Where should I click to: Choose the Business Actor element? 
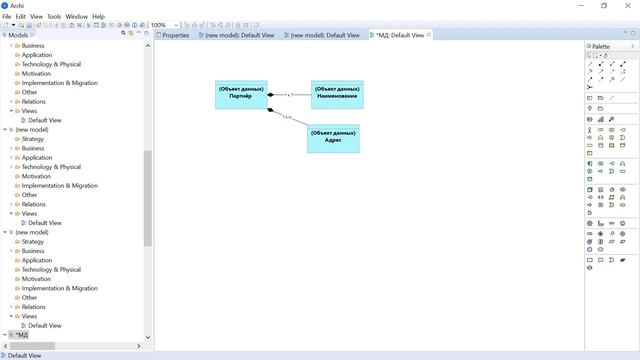point(590,130)
